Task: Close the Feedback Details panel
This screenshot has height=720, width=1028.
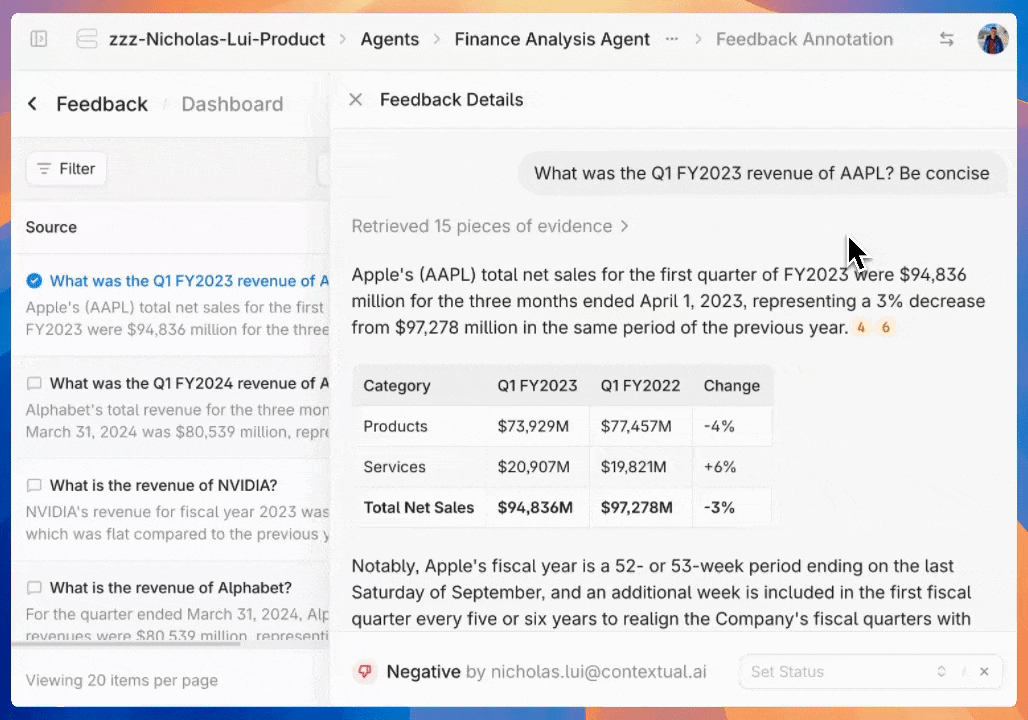Action: [355, 100]
